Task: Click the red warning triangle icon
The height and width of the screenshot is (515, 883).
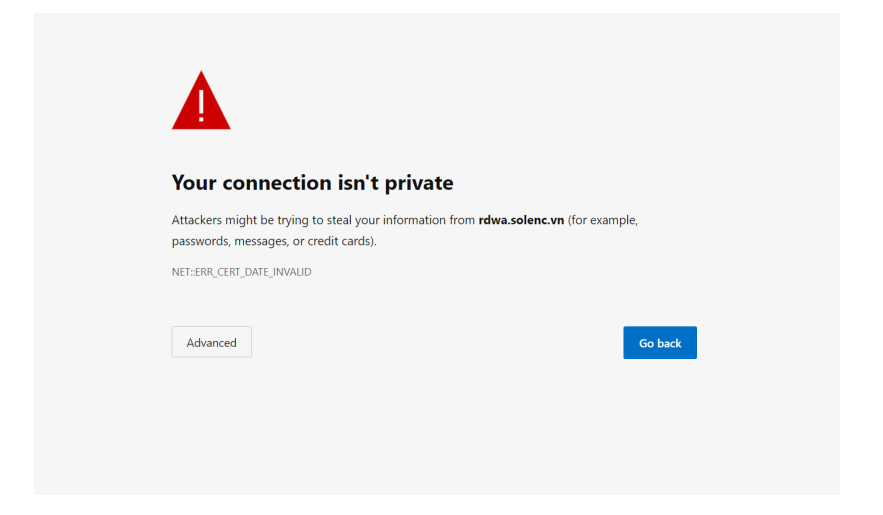Action: pyautogui.click(x=201, y=104)
